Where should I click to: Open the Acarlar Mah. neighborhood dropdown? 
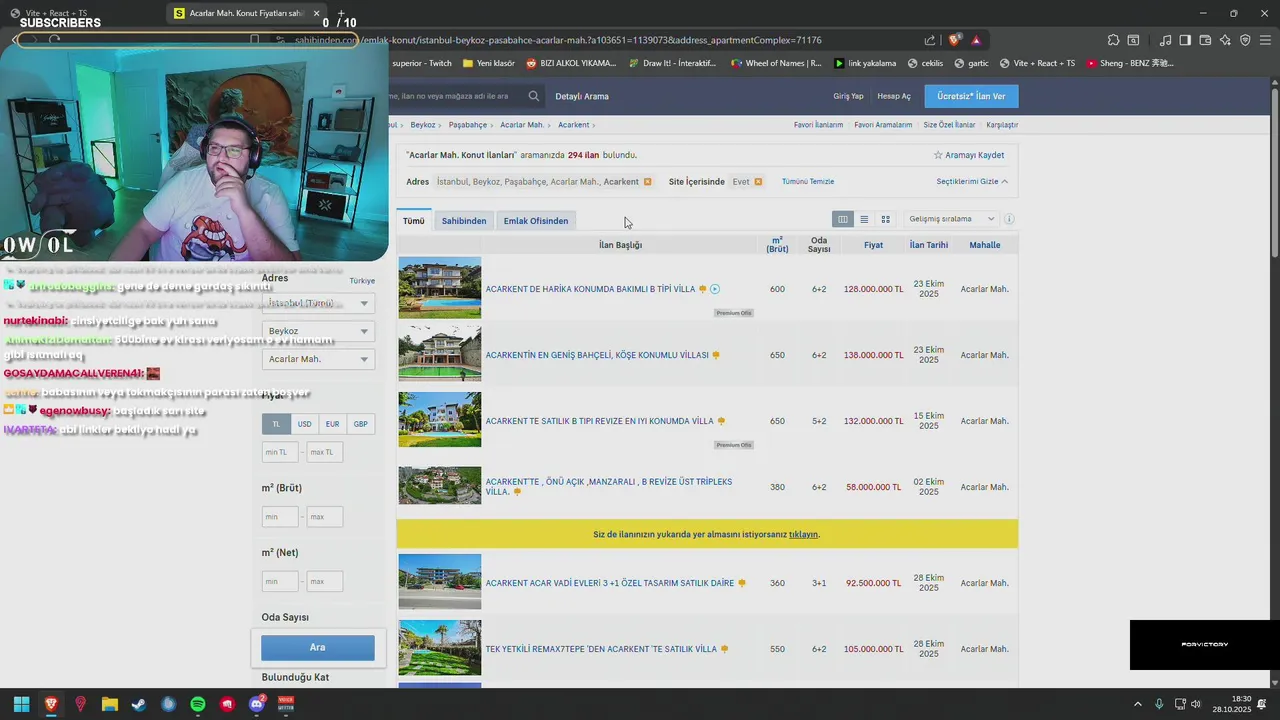[318, 359]
